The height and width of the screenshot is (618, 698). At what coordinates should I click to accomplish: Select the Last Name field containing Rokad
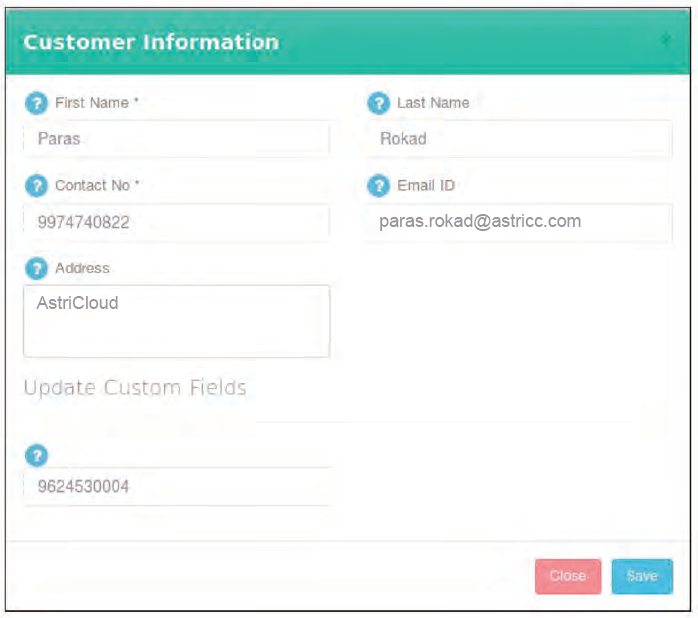[x=518, y=139]
